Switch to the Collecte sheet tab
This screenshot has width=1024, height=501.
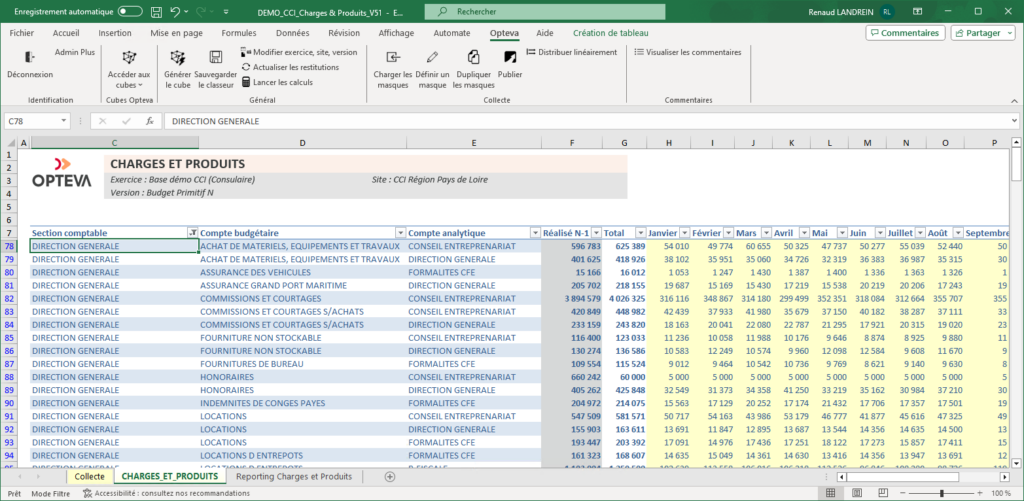[x=89, y=477]
